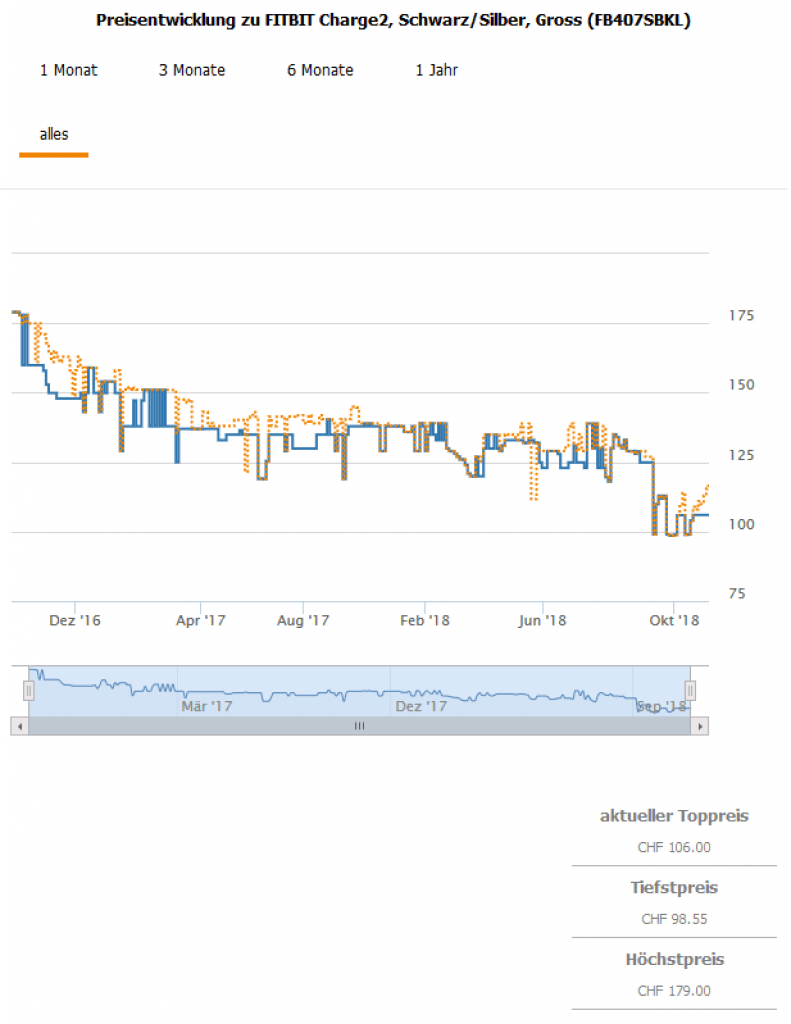The width and height of the screenshot is (791, 1024).
Task: Click the Feb '18 x-axis label
Action: (x=425, y=621)
